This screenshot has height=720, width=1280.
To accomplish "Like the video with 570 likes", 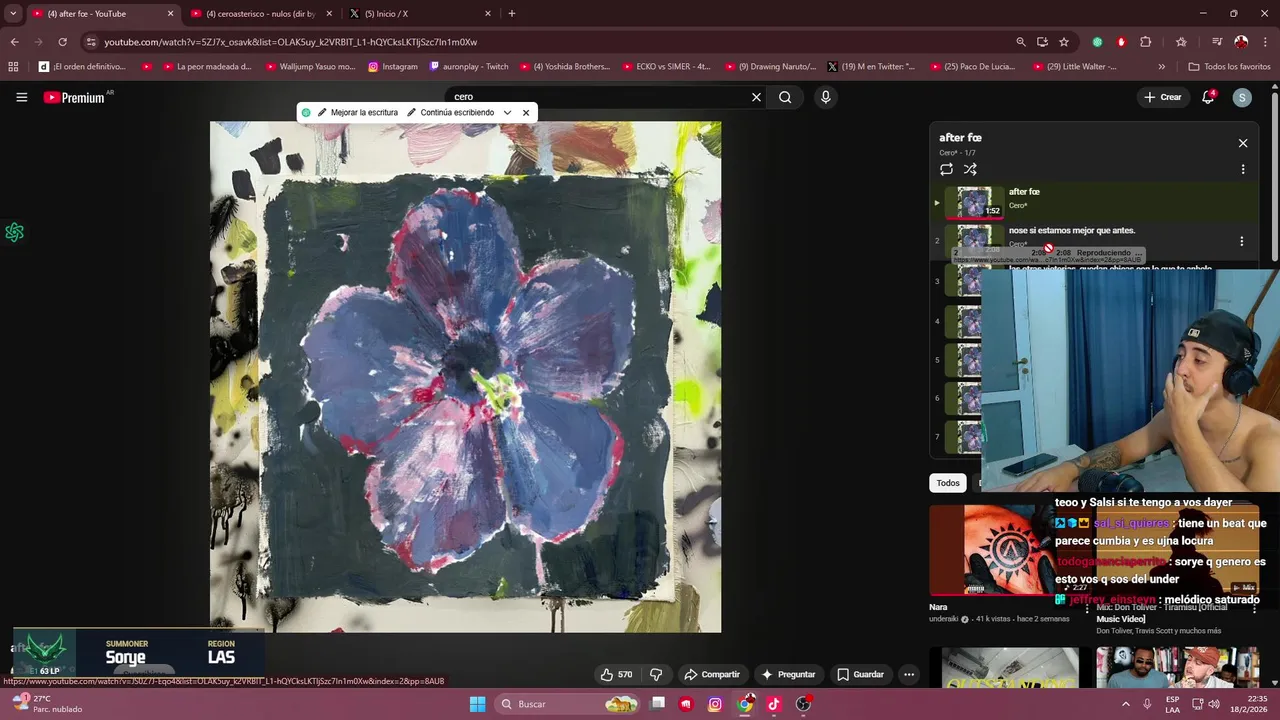I will 616,674.
